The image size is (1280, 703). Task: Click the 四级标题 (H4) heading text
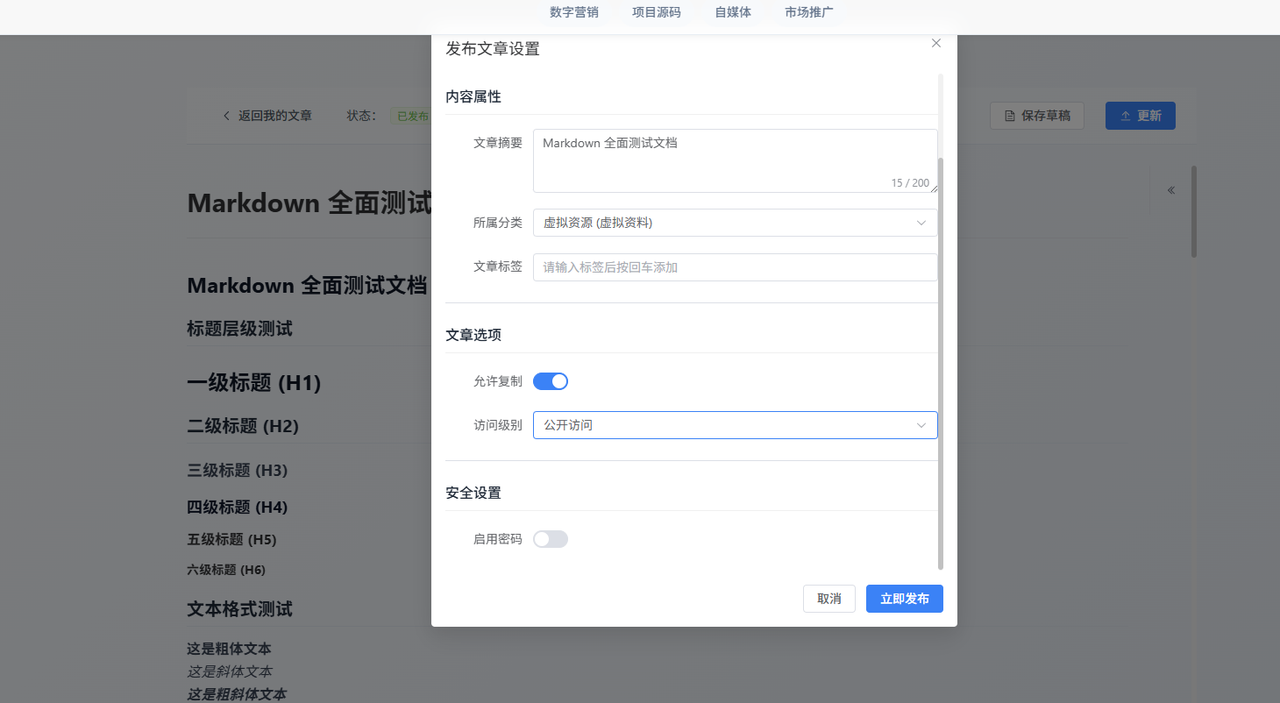pyautogui.click(x=237, y=507)
